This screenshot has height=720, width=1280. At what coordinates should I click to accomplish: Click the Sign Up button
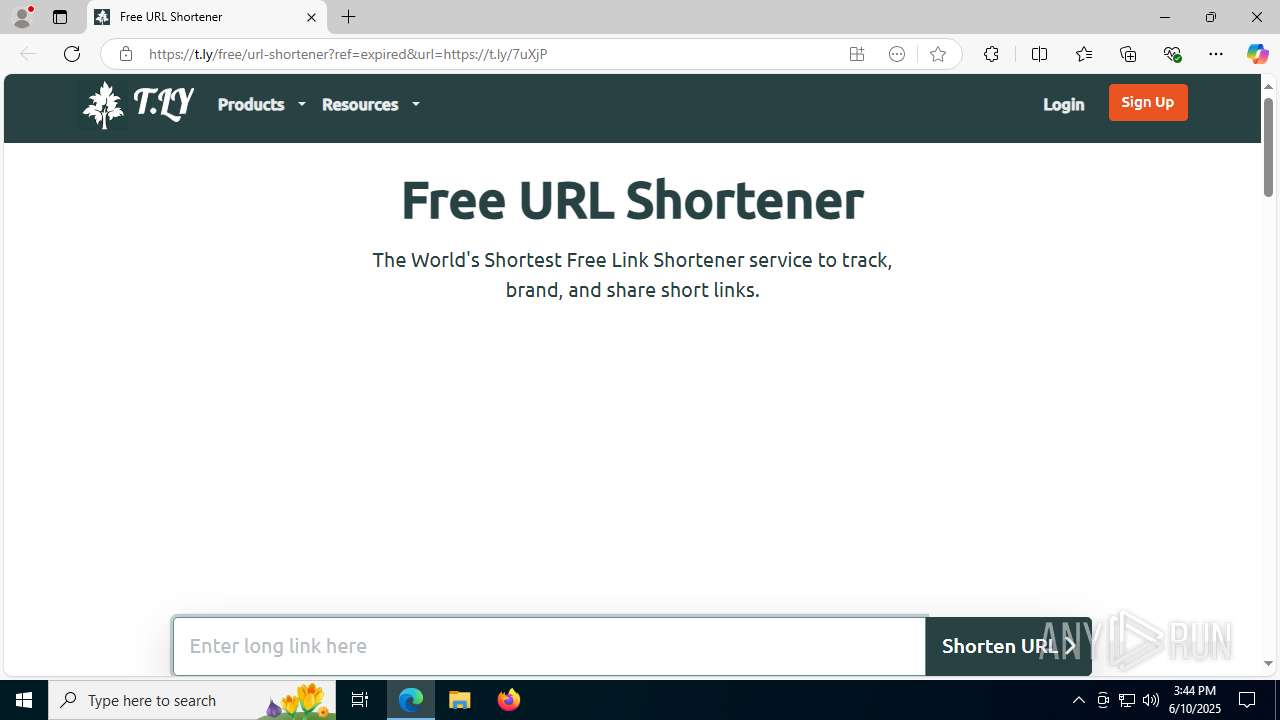[x=1148, y=102]
